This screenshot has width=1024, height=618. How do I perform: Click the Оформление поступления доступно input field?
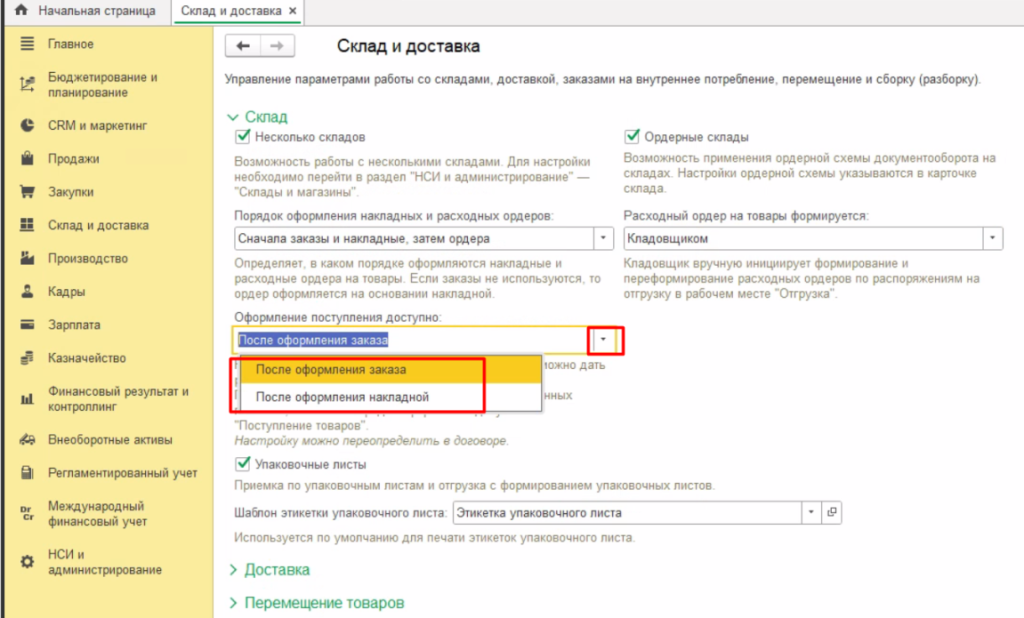pos(410,340)
